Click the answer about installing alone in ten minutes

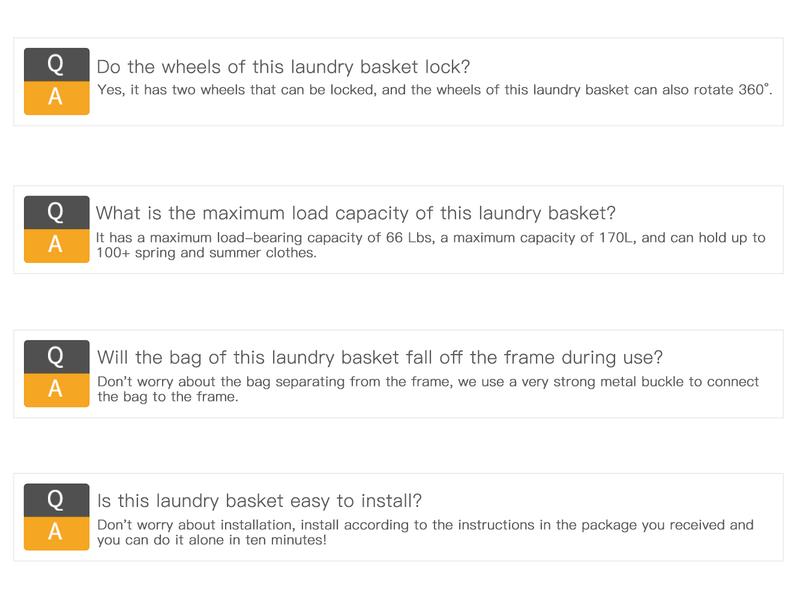click(x=425, y=525)
